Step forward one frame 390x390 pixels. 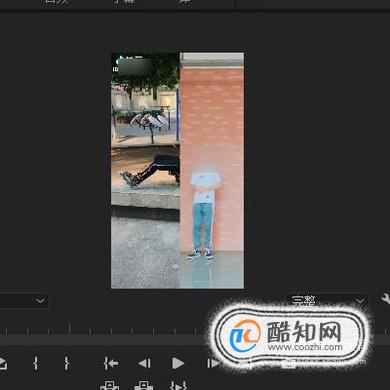pos(213,363)
